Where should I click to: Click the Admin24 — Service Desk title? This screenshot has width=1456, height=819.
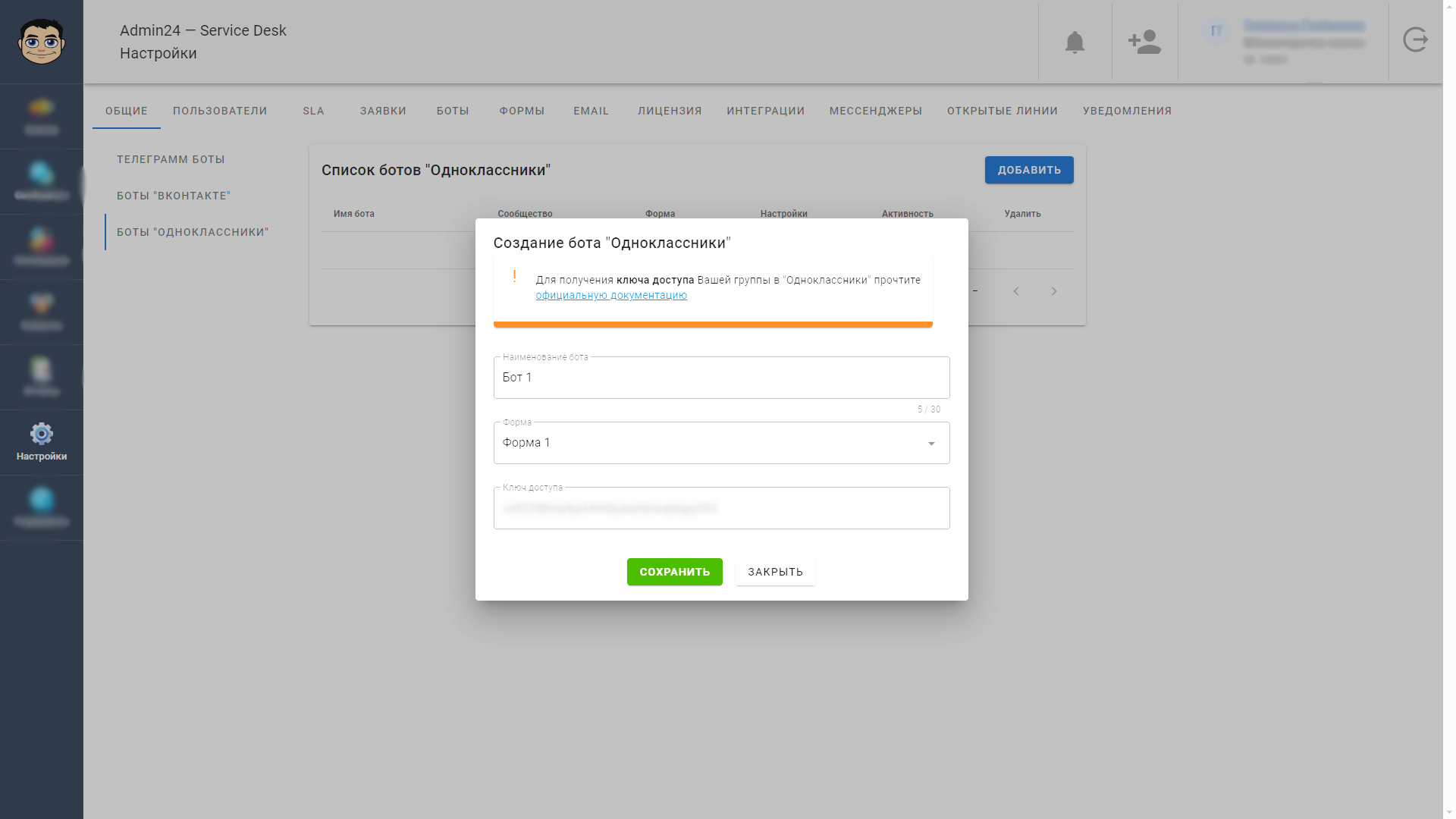203,30
